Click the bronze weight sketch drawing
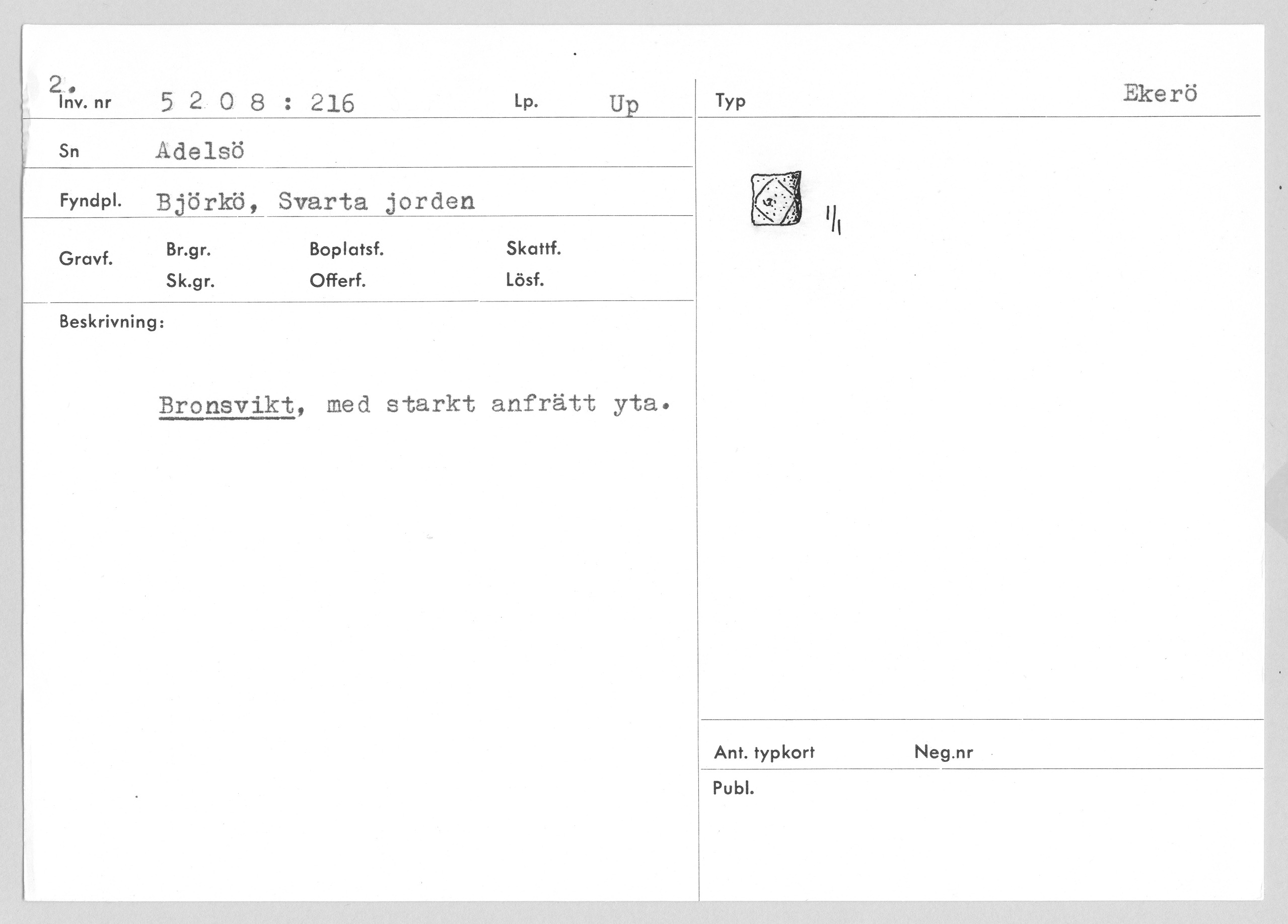This screenshot has height=924, width=1288. 776,199
